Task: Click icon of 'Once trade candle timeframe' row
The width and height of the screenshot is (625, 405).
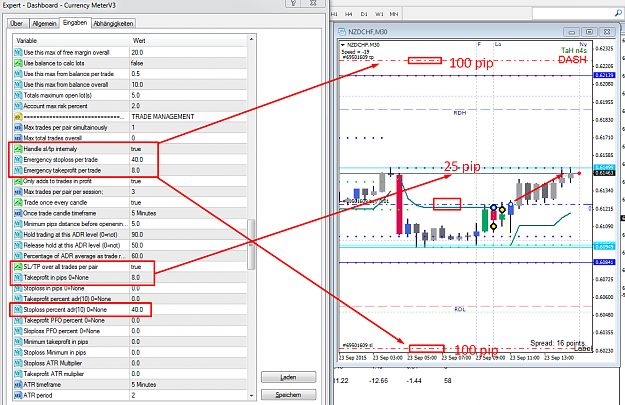Action: click(18, 213)
